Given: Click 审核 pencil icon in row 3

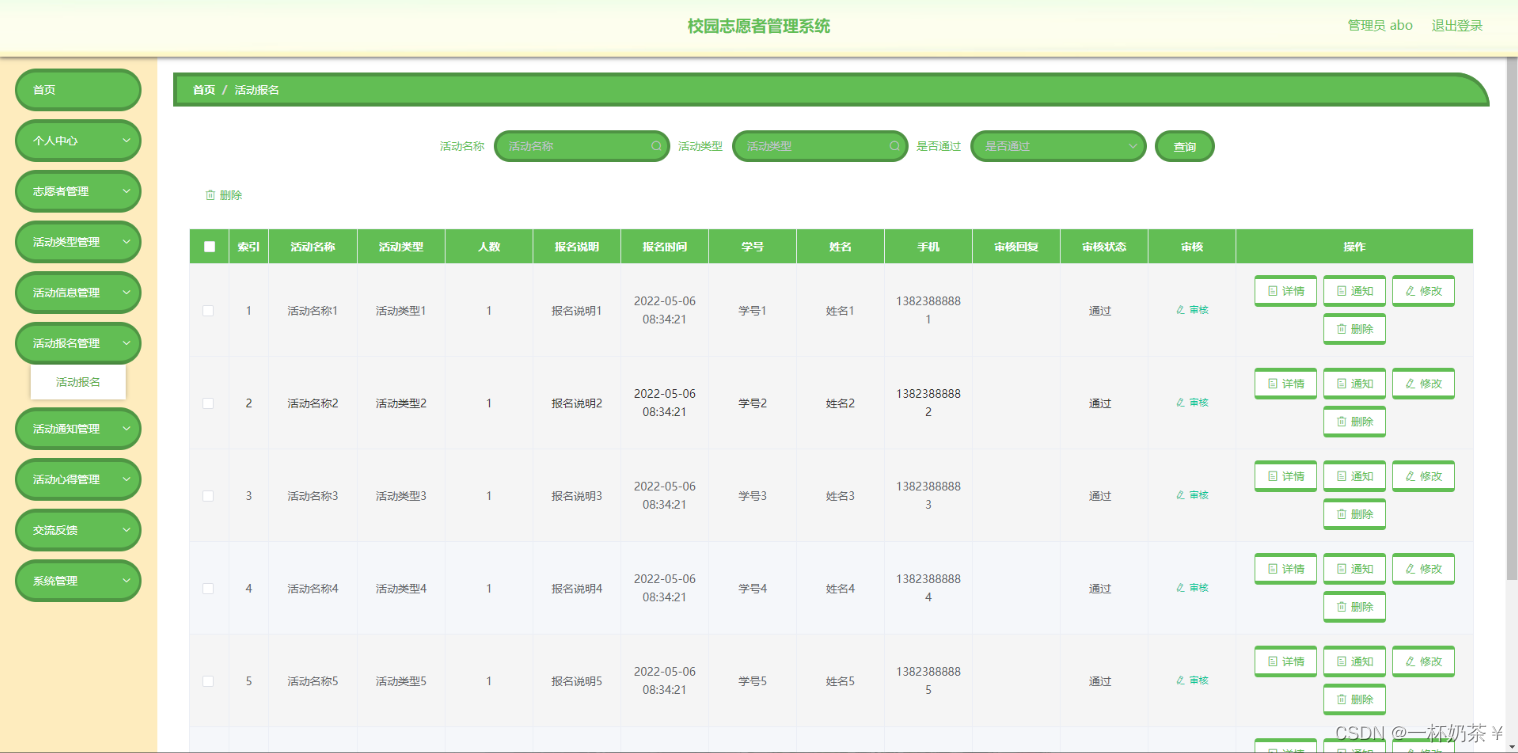Looking at the screenshot, I should point(1181,495).
